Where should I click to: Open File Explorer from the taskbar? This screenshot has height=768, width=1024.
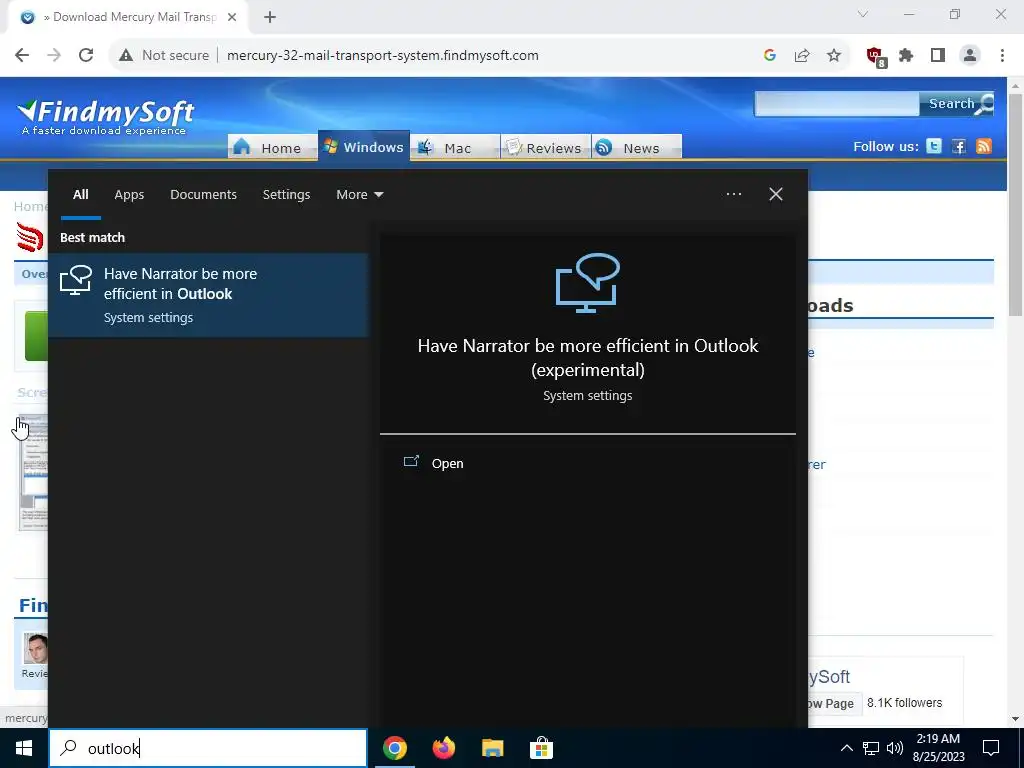(493, 748)
